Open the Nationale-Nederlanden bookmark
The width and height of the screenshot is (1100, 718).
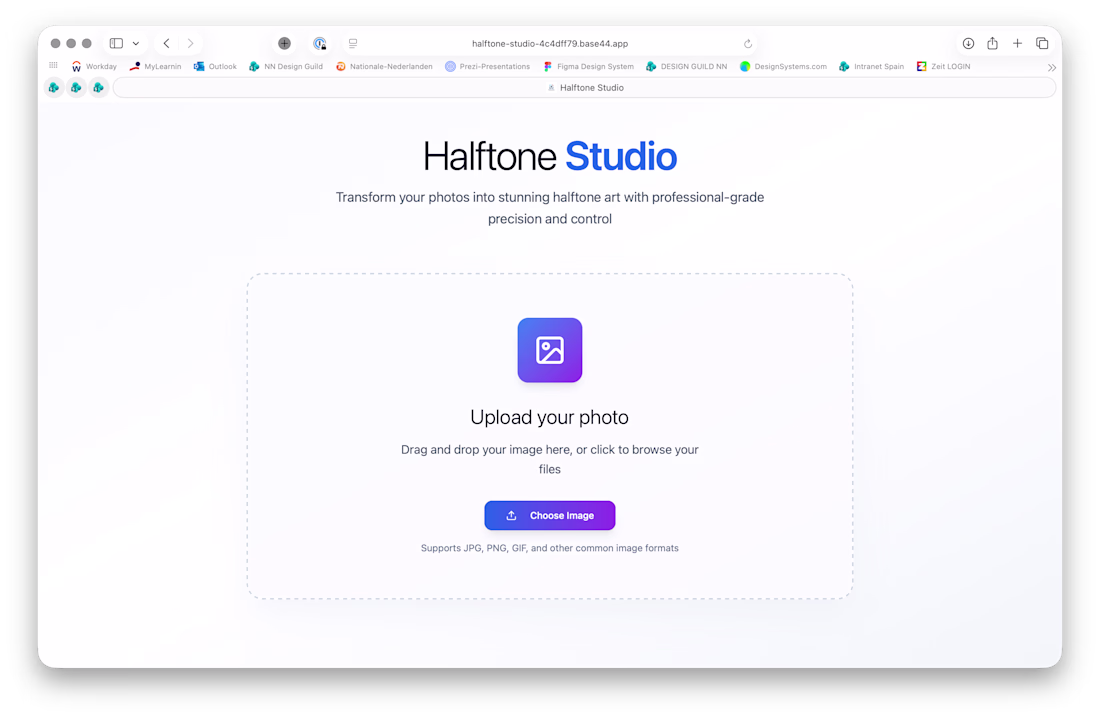(384, 67)
